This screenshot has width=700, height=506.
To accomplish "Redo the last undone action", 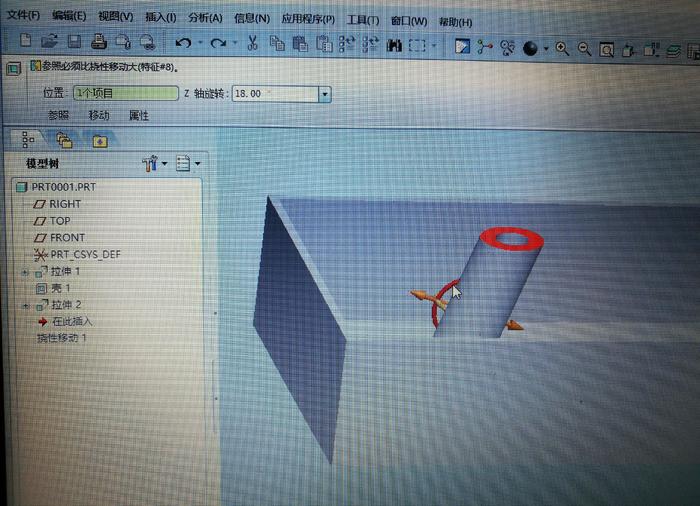I will click(x=218, y=43).
